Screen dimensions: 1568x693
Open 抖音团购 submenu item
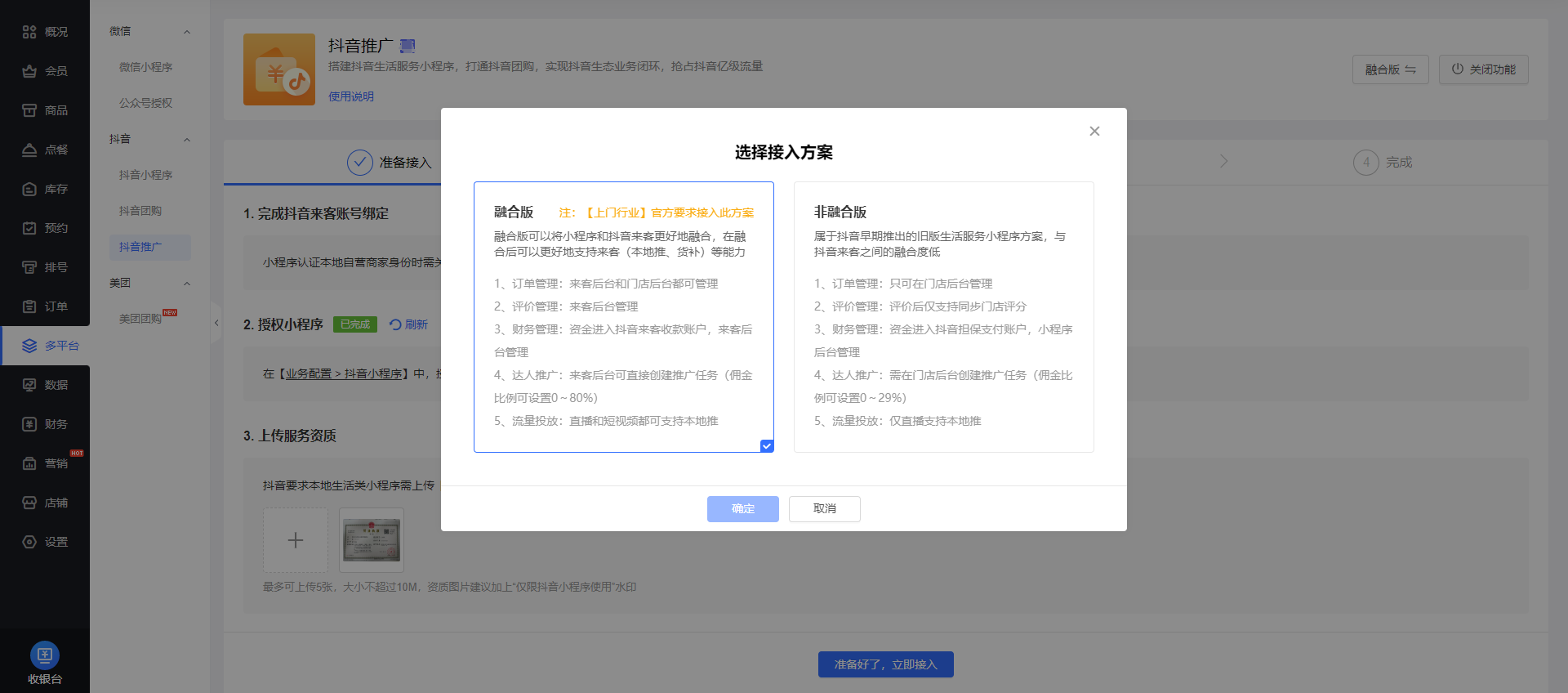pyautogui.click(x=140, y=211)
